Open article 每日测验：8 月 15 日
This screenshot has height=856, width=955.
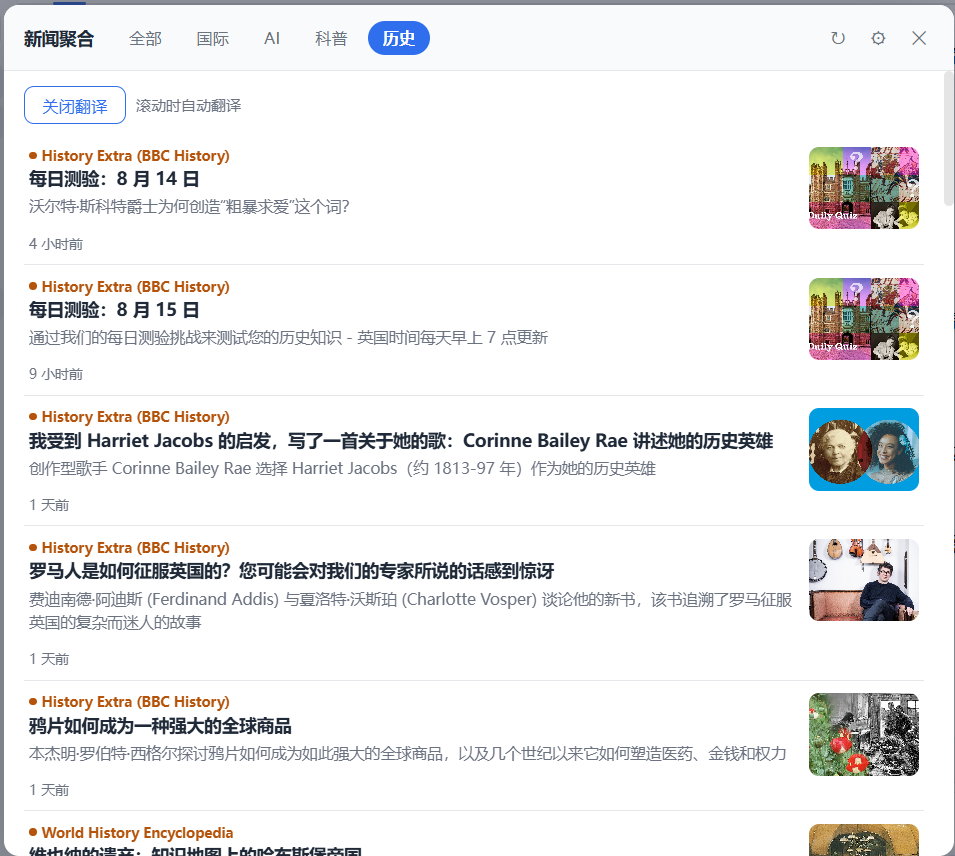click(x=114, y=310)
